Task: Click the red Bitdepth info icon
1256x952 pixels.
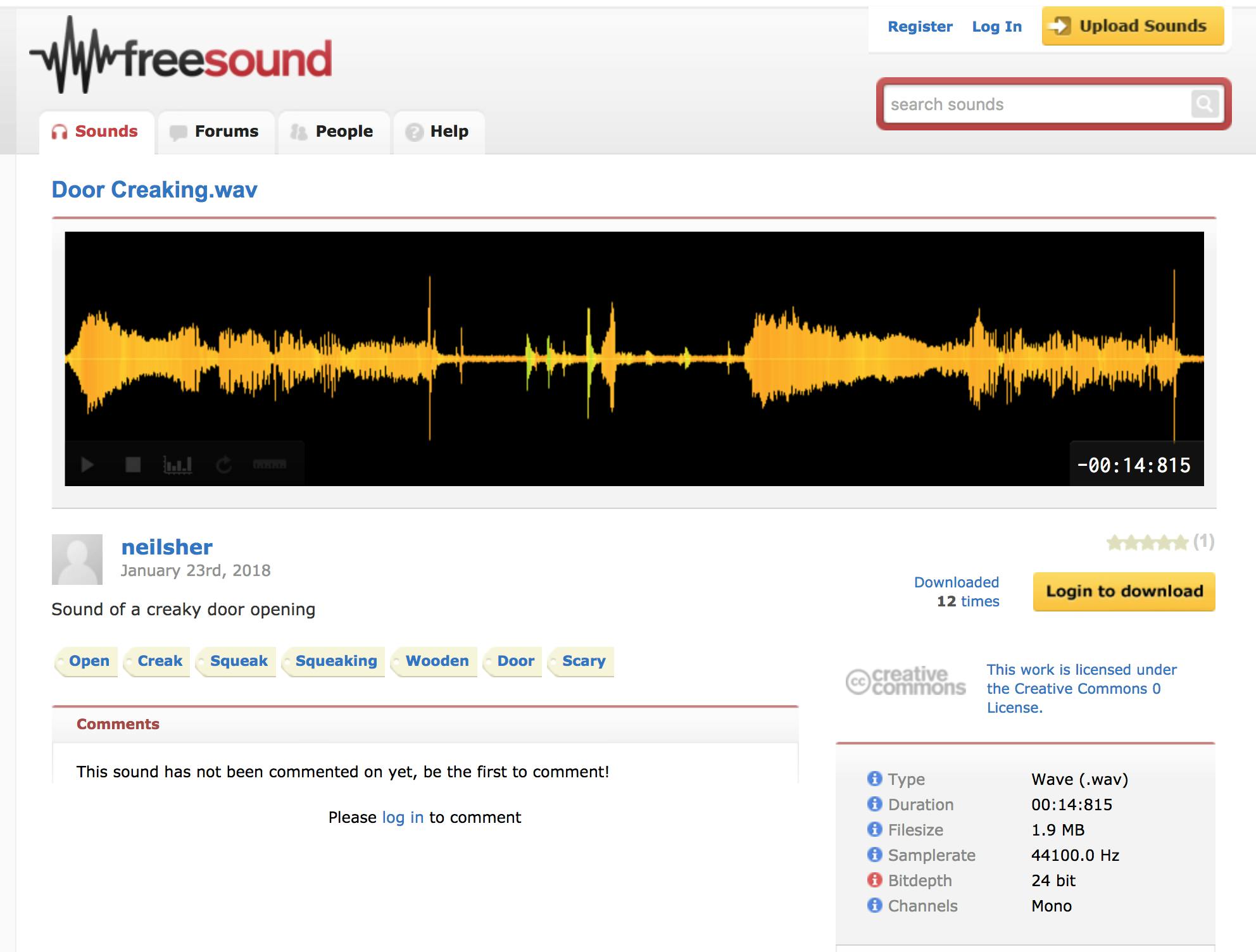Action: pyautogui.click(x=874, y=880)
